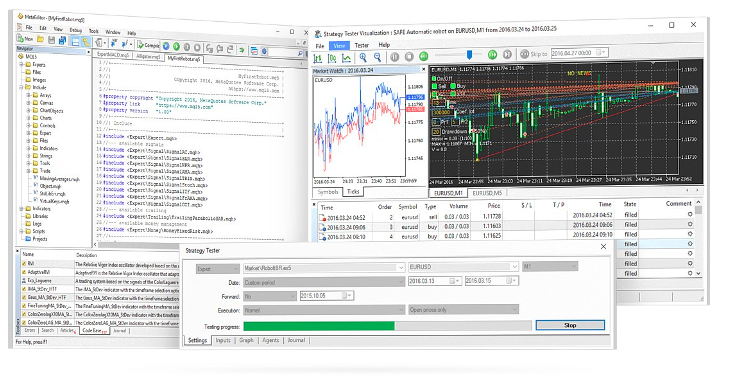Open the Help menu in visualization window
This screenshot has width=741, height=376.
pos(384,45)
